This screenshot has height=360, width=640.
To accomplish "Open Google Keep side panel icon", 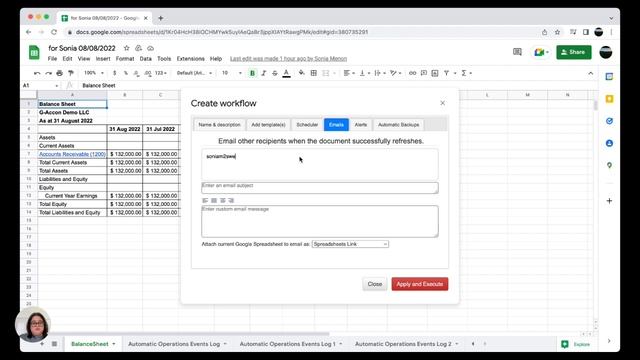I will tap(609, 99).
